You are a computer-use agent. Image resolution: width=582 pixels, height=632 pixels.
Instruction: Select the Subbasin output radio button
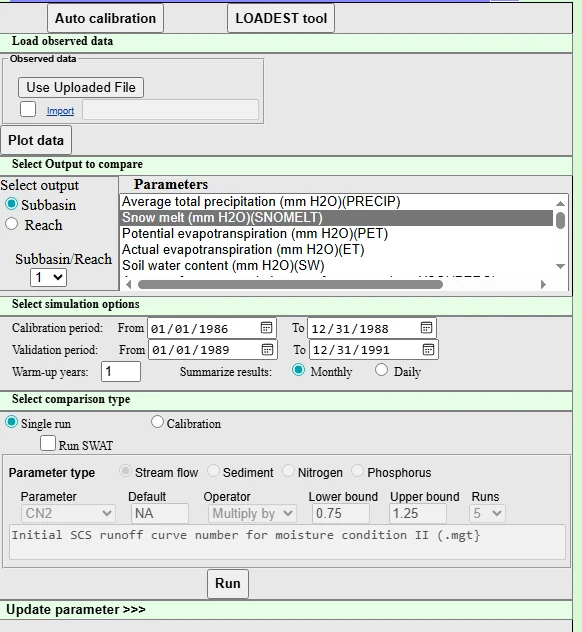pos(11,204)
